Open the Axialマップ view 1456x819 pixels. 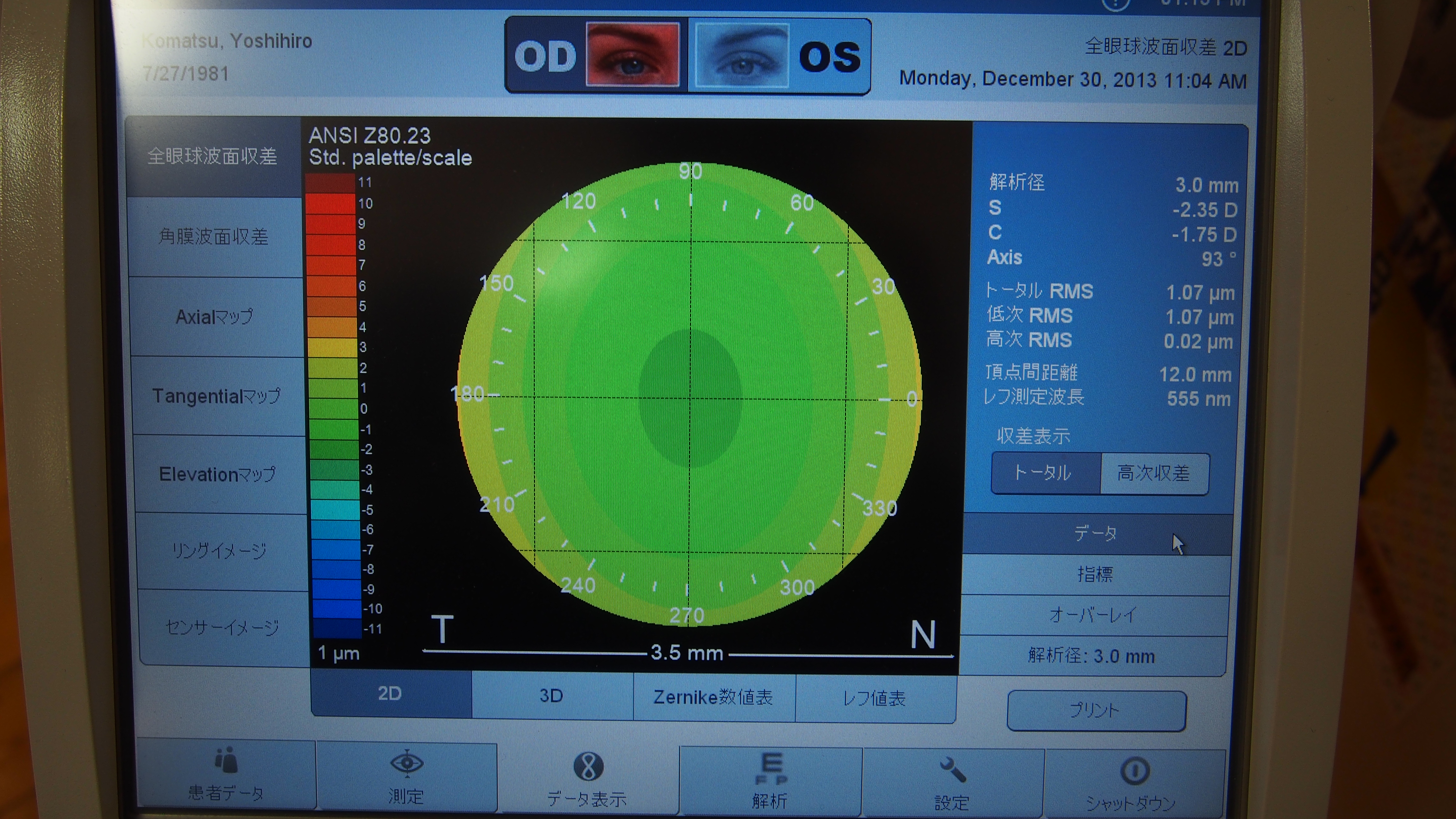214,317
